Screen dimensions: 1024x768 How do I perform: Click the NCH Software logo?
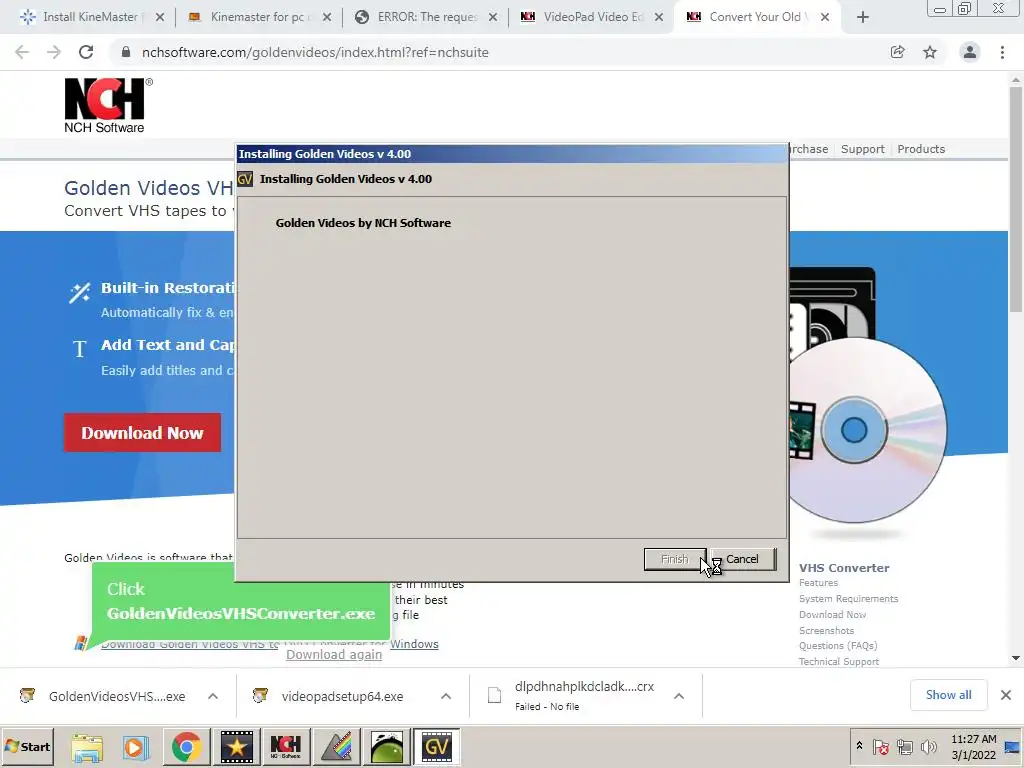click(107, 105)
